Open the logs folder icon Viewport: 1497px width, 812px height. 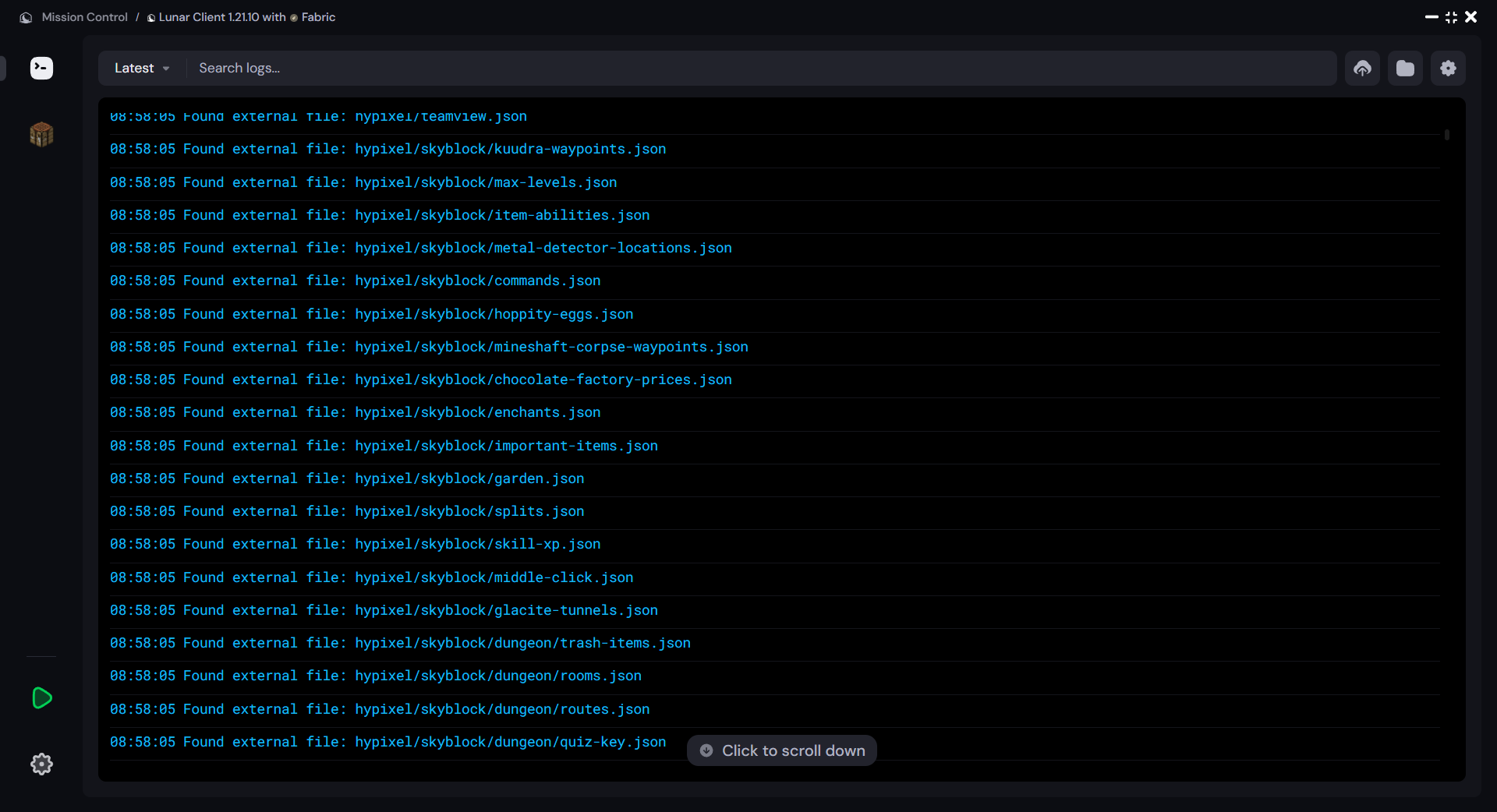[x=1406, y=68]
